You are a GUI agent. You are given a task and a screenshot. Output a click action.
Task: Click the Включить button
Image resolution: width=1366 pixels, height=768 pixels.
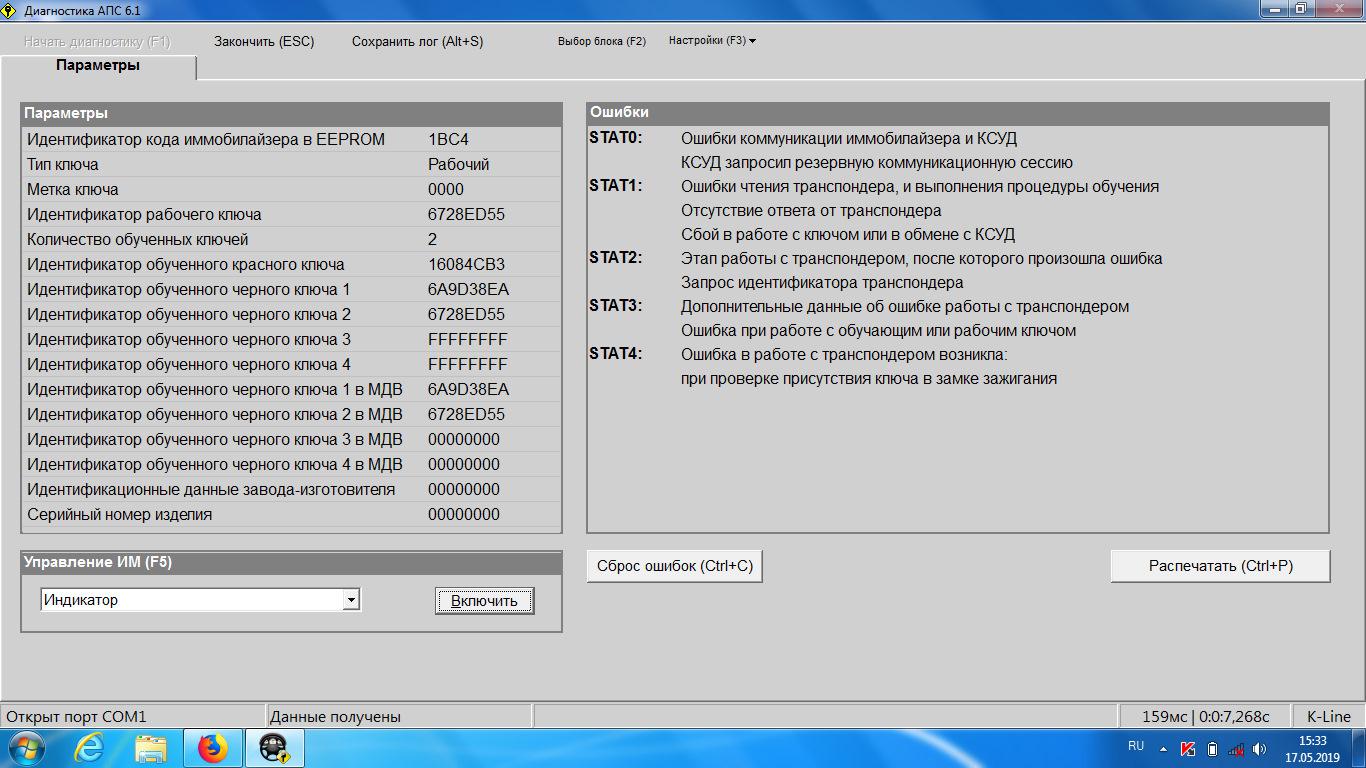click(x=484, y=600)
